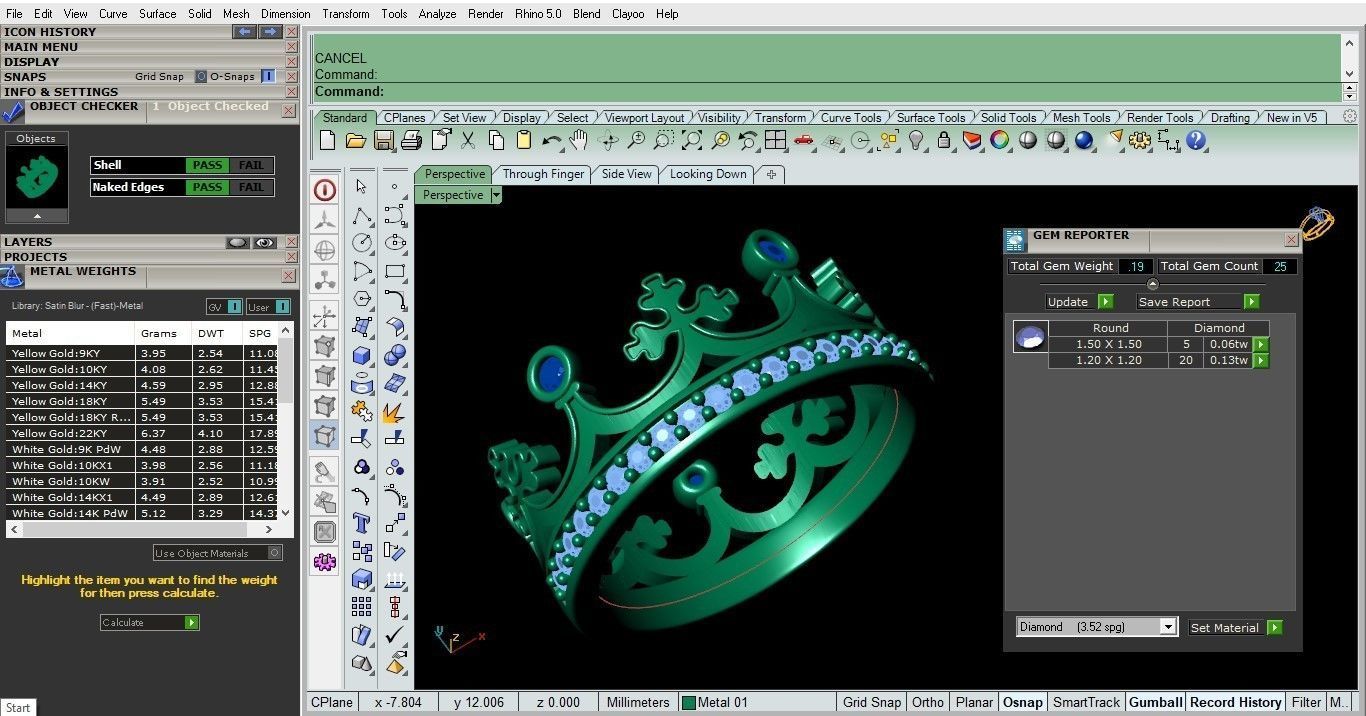The image size is (1366, 716).
Task: Toggle the O-Snaps switch in Snaps panel
Action: [268, 76]
